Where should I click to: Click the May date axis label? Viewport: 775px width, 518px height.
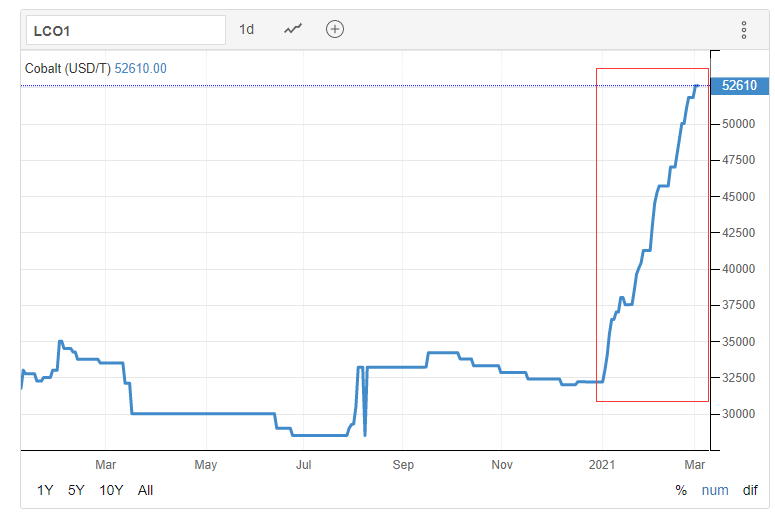click(x=206, y=465)
